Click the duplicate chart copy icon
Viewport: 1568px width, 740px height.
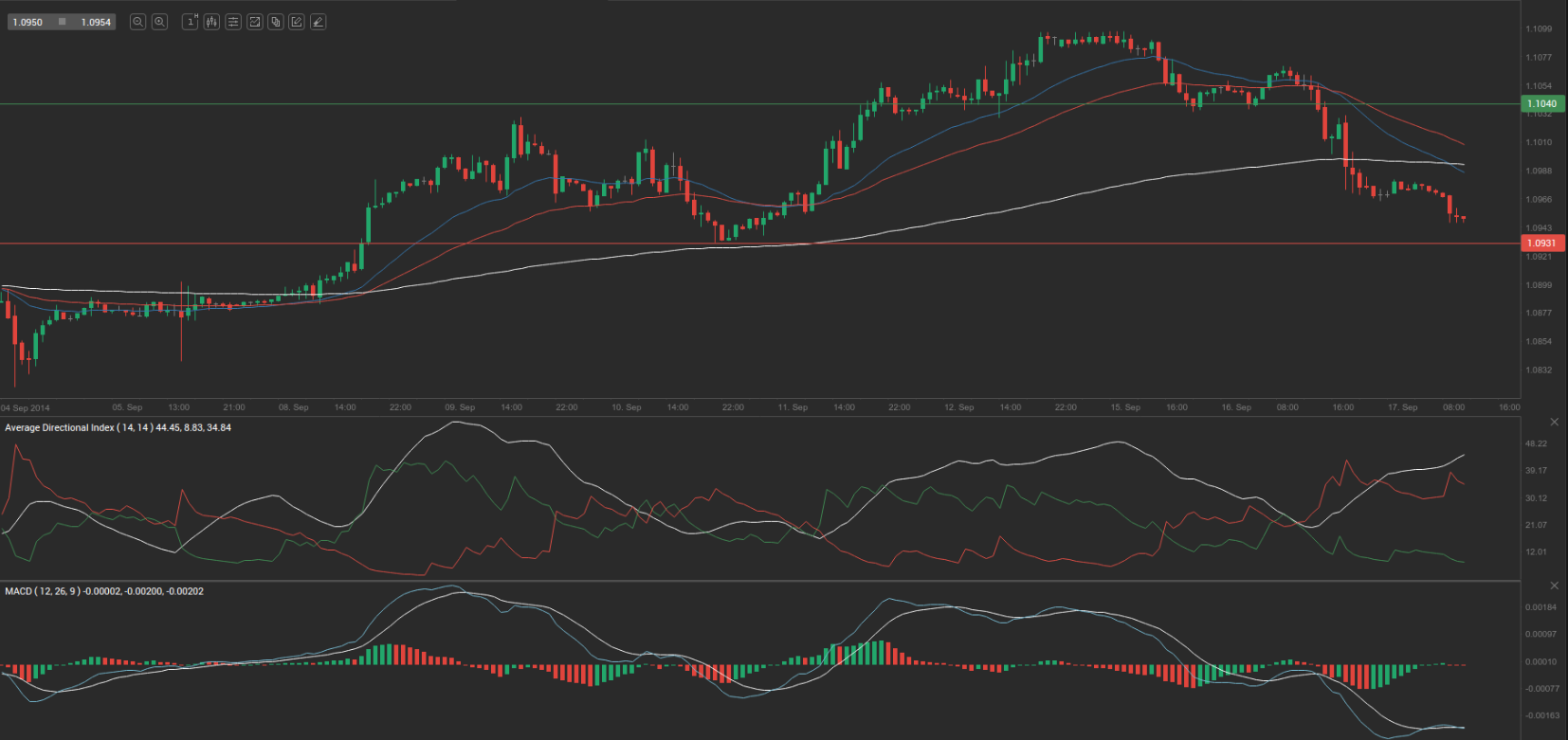click(x=276, y=22)
